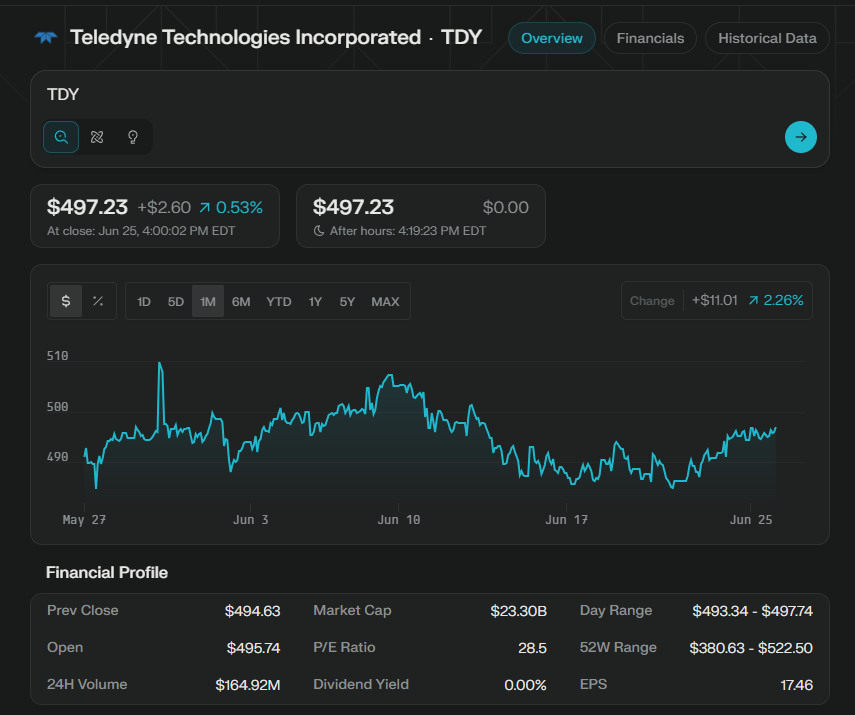The width and height of the screenshot is (855, 715).
Task: Select the 5Y chart range
Action: [347, 302]
